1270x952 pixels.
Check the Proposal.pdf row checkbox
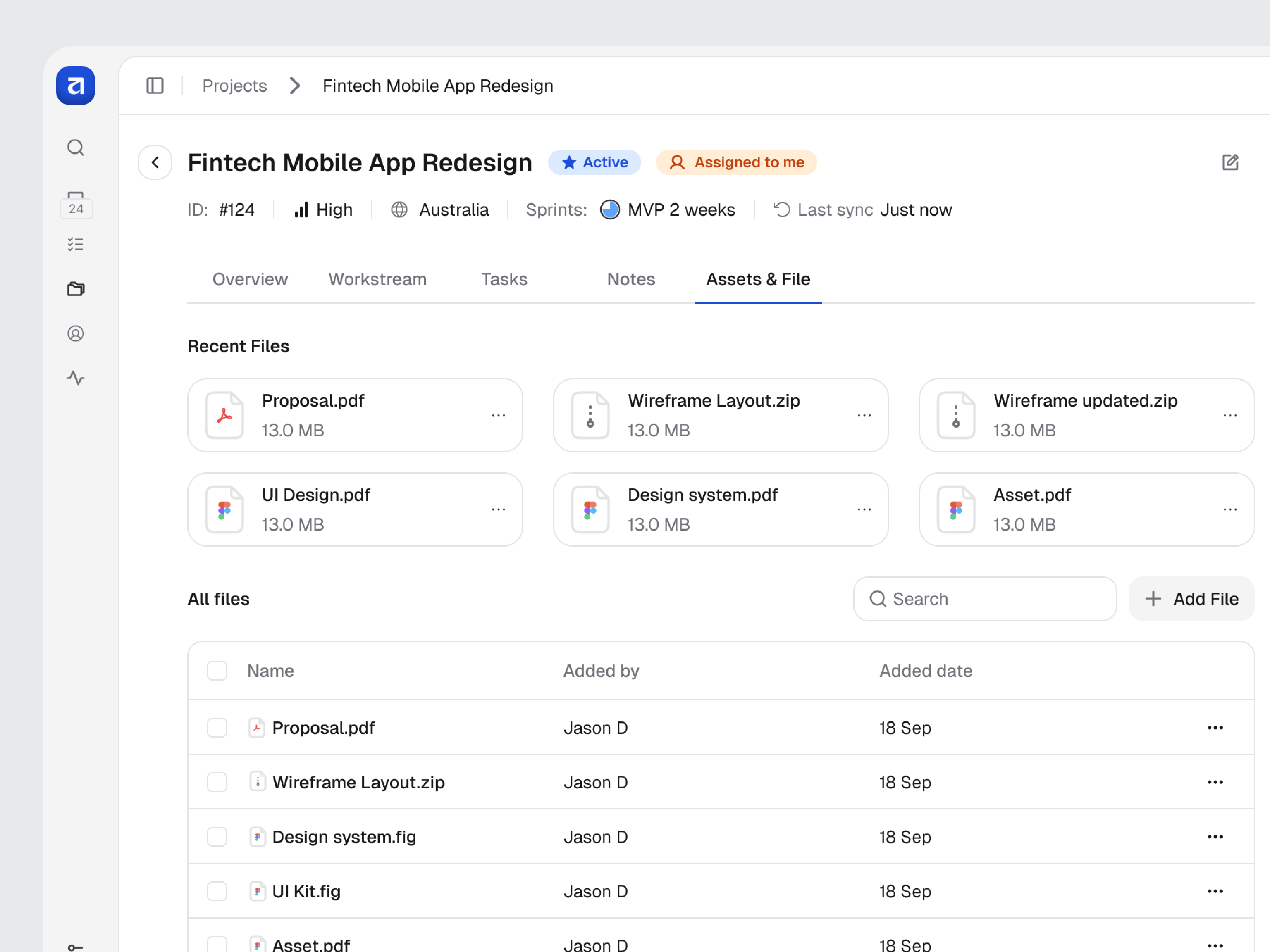coord(217,727)
